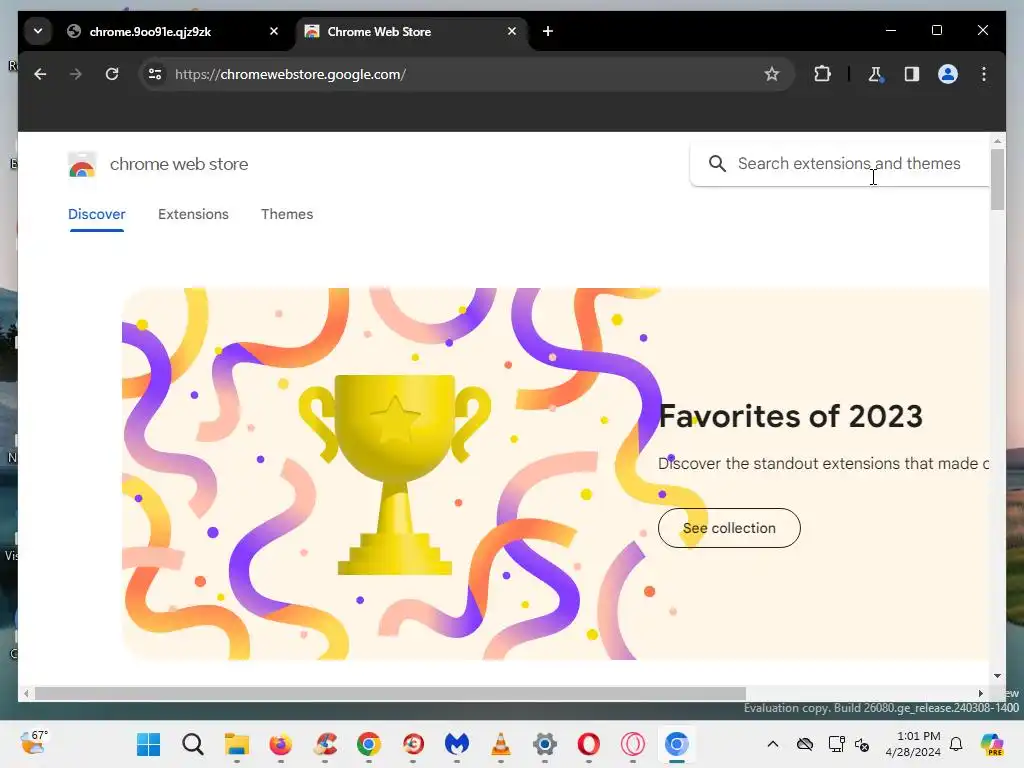The image size is (1024, 768).
Task: Open CCleaner from the taskbar
Action: pos(325,744)
